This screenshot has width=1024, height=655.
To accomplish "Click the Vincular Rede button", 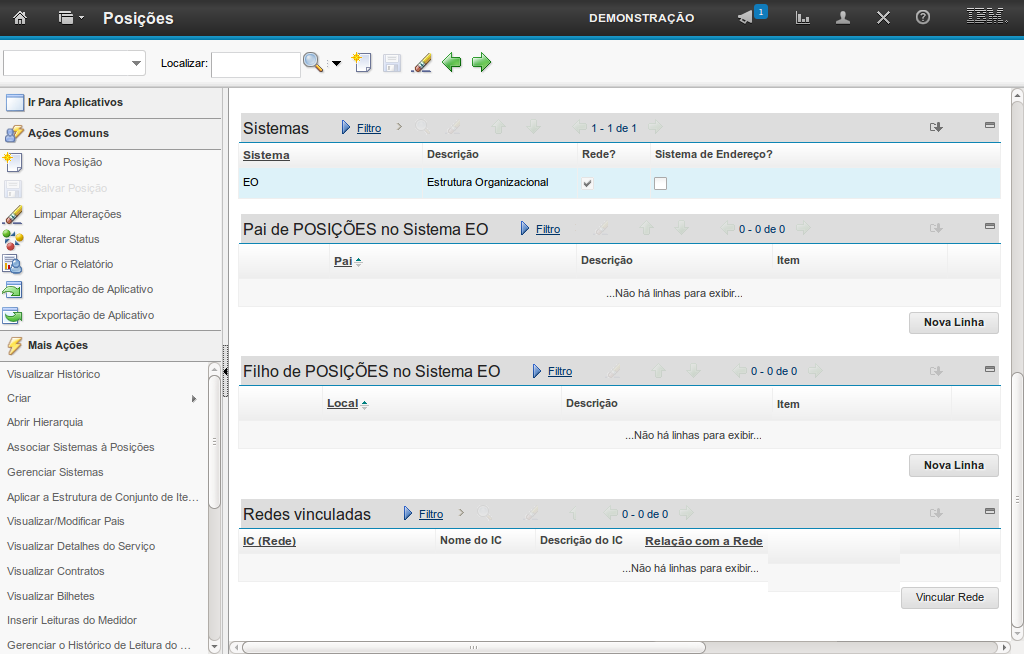I will [949, 597].
